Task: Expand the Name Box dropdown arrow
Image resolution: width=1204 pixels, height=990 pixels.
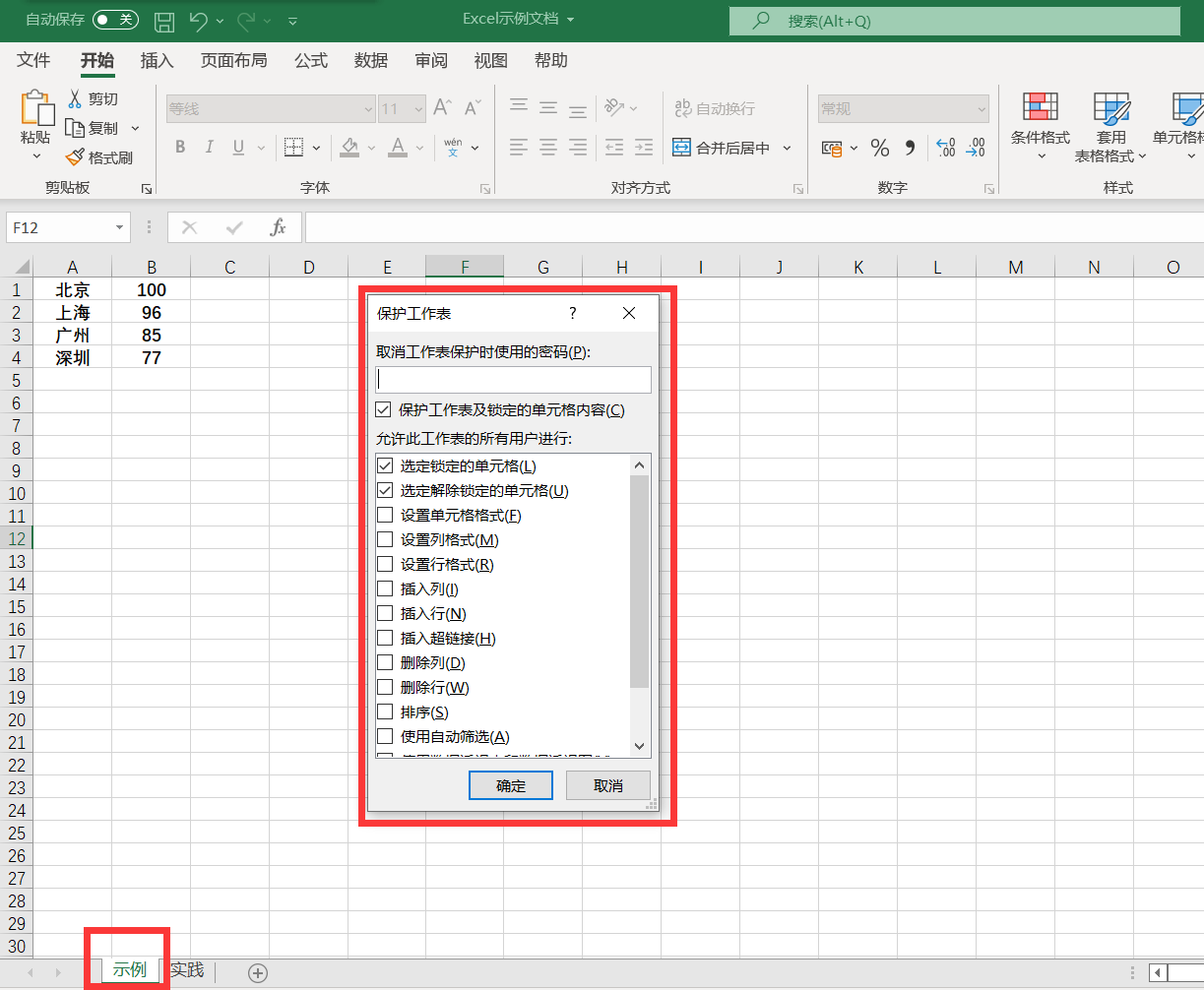Action: 119,227
